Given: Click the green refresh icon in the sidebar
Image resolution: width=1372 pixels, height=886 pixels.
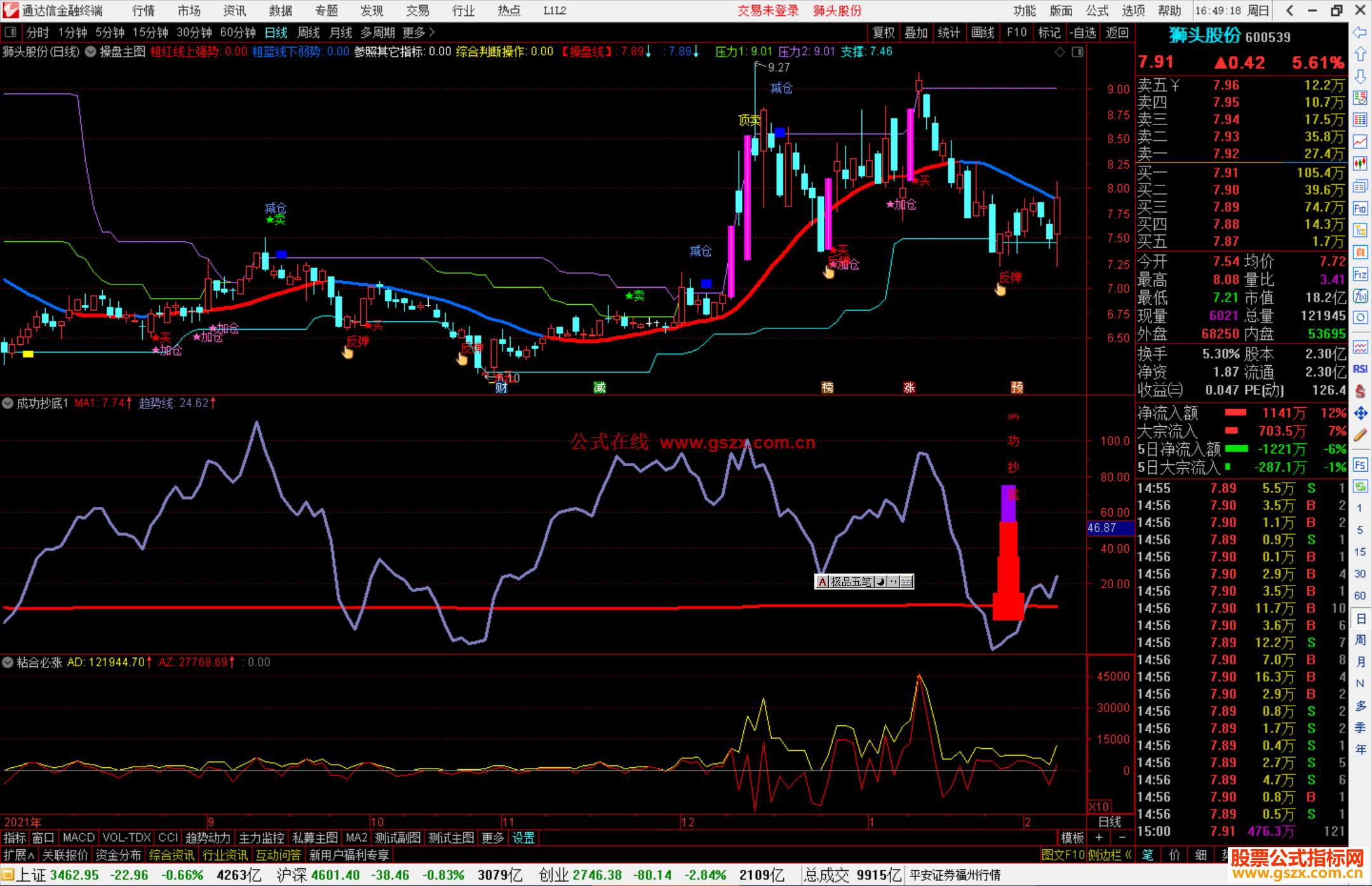Looking at the screenshot, I should (x=1360, y=487).
